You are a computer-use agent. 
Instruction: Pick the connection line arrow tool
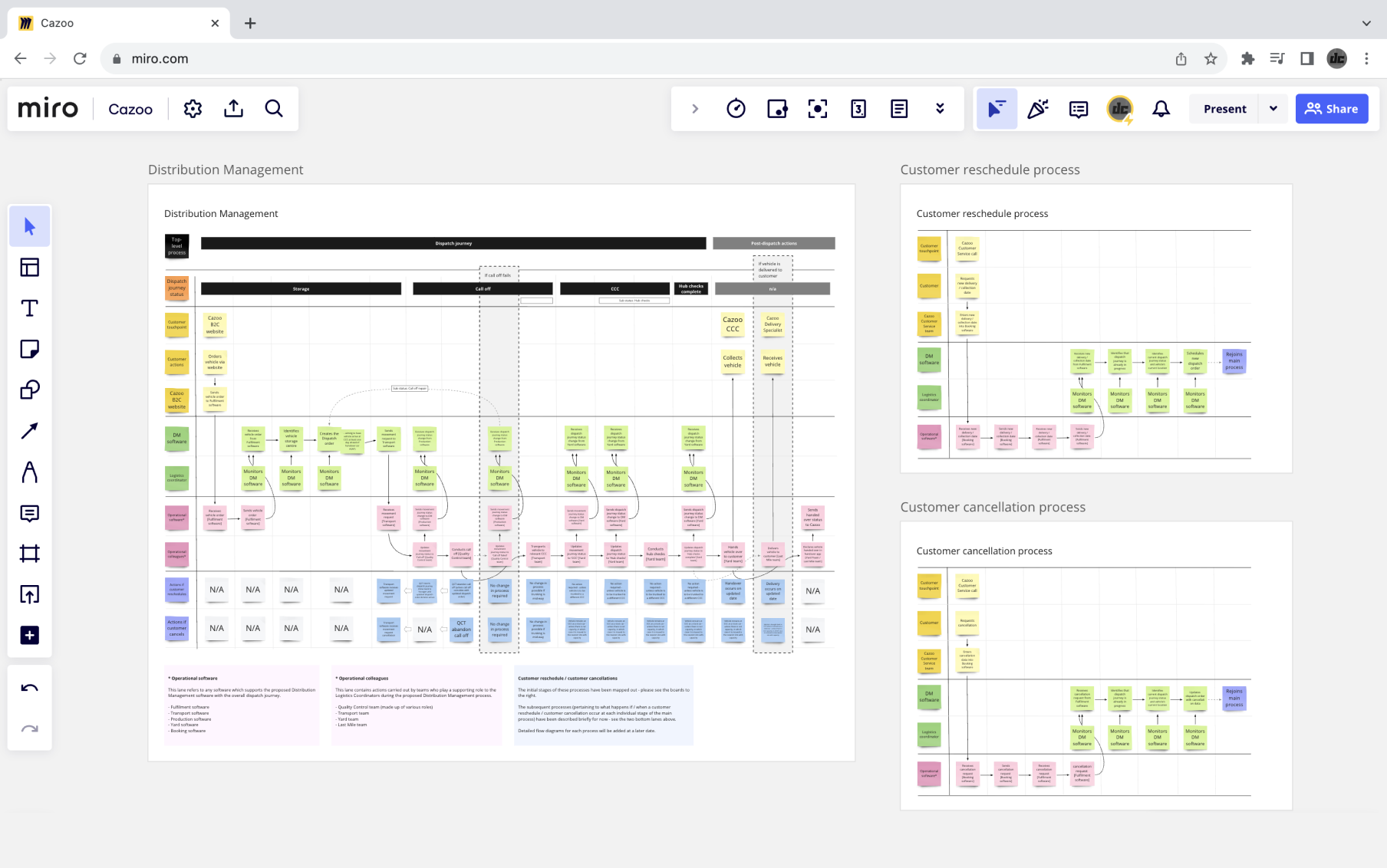pos(29,431)
